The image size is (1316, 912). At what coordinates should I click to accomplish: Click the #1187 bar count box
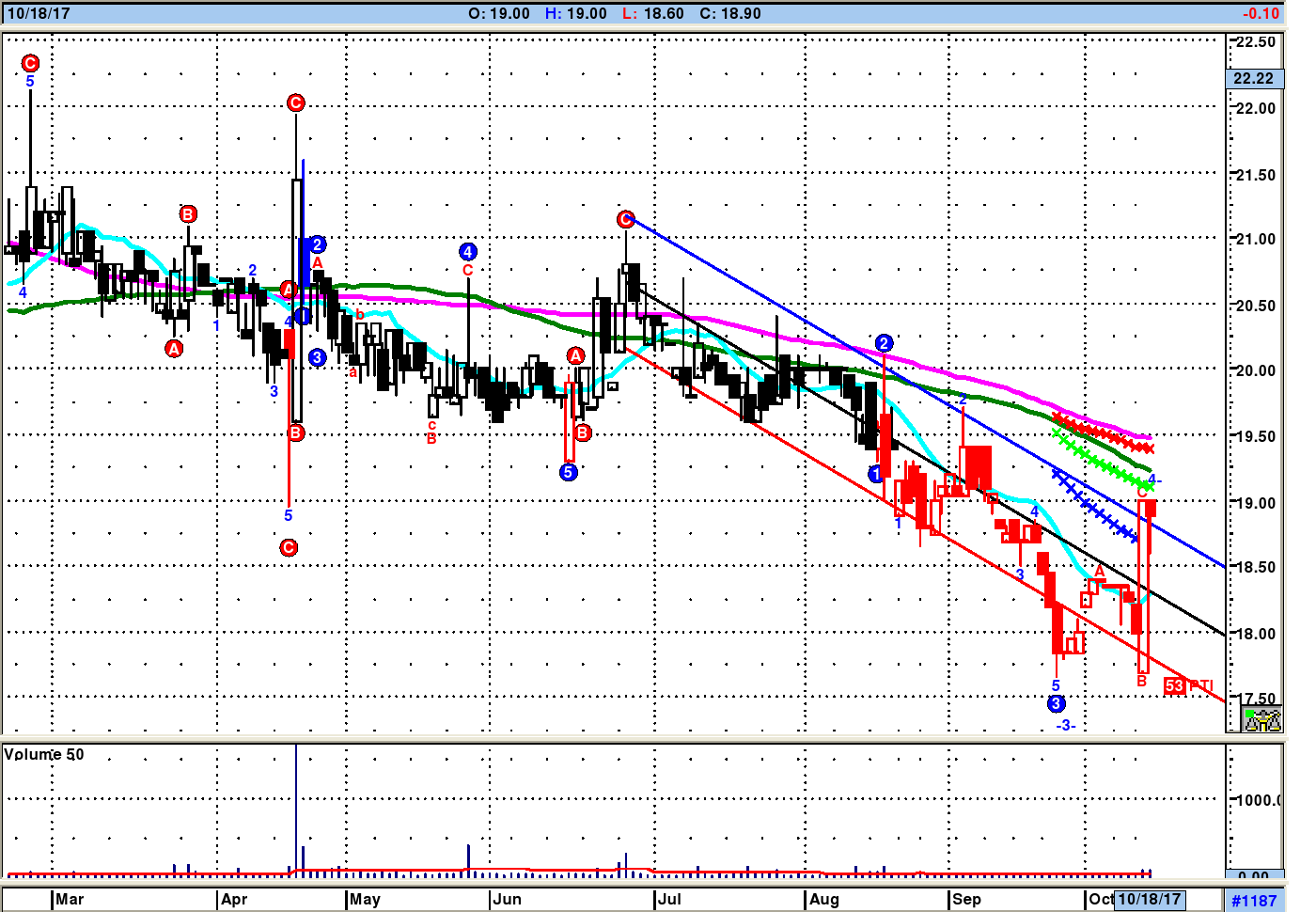click(1254, 901)
